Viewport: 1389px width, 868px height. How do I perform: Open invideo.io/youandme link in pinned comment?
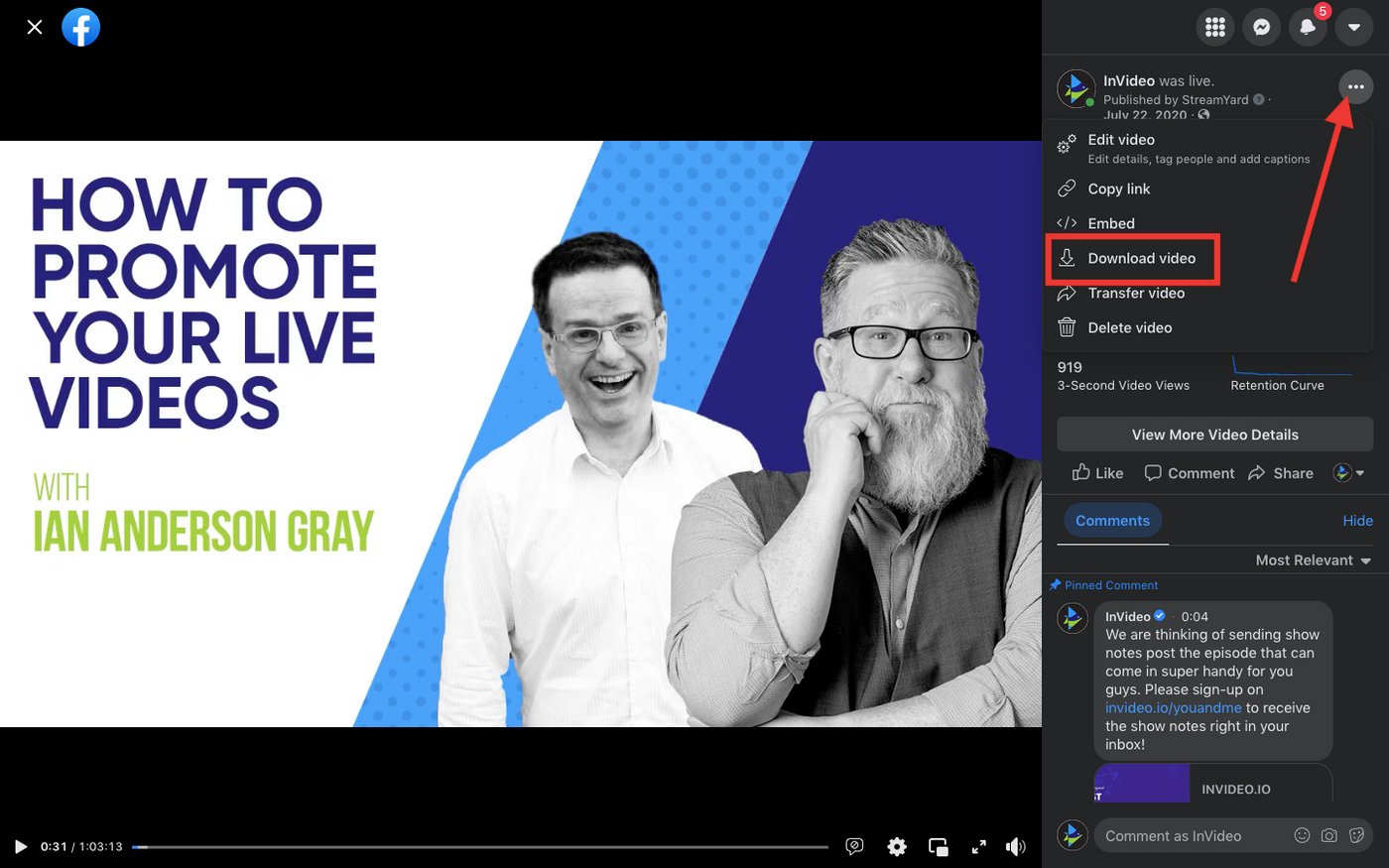coord(1174,708)
